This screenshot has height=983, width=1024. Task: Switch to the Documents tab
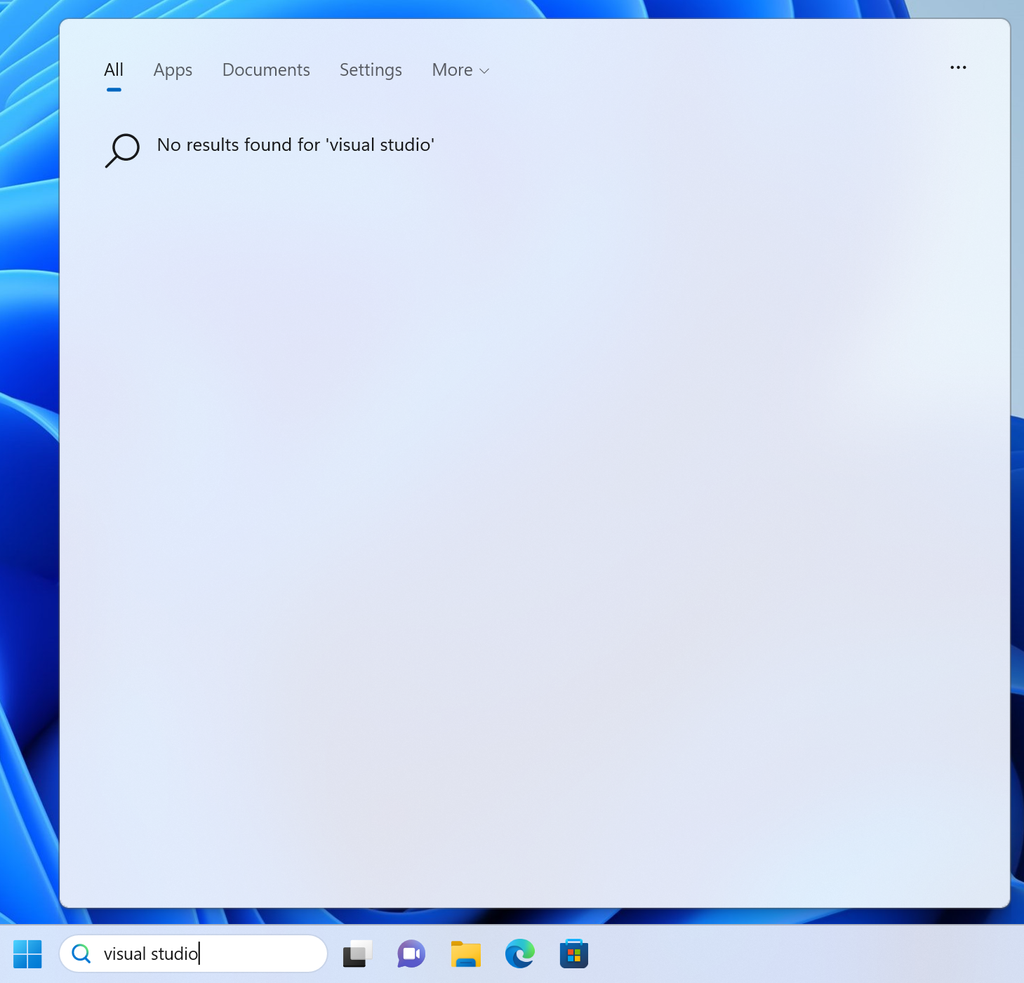[x=265, y=70]
